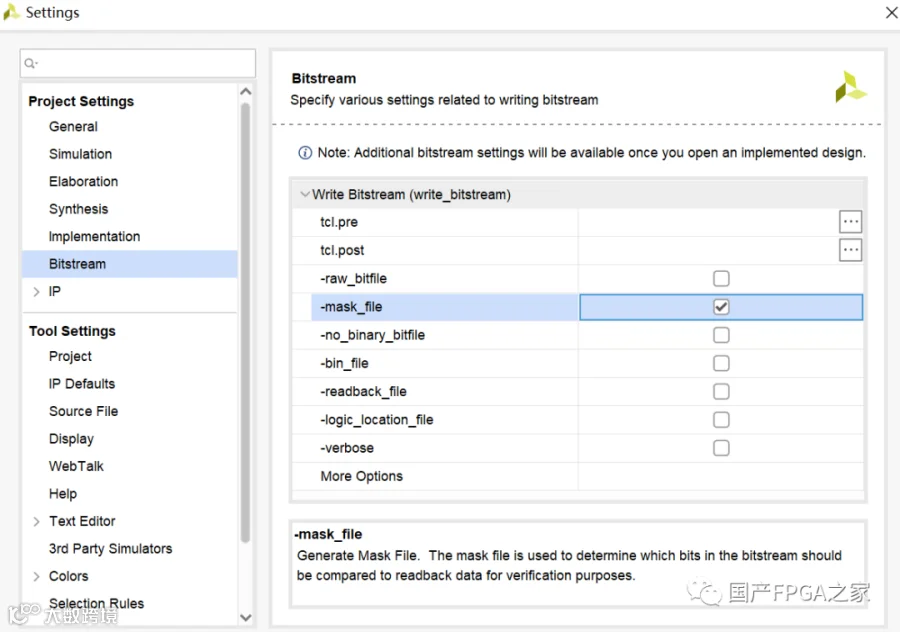
Task: Enable the -raw_bitfile checkbox
Action: point(721,278)
